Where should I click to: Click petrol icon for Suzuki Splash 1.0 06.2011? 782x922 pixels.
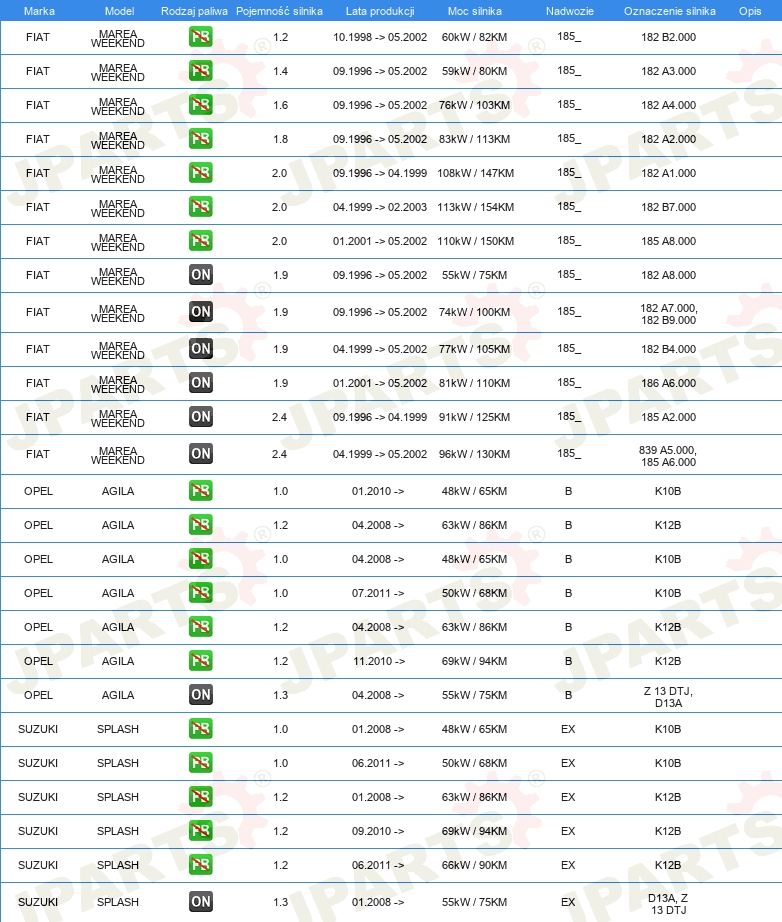[200, 763]
